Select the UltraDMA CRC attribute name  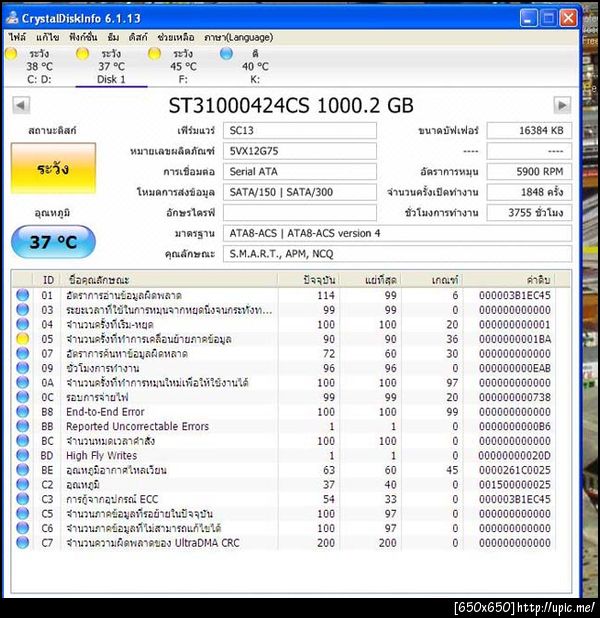point(153,543)
